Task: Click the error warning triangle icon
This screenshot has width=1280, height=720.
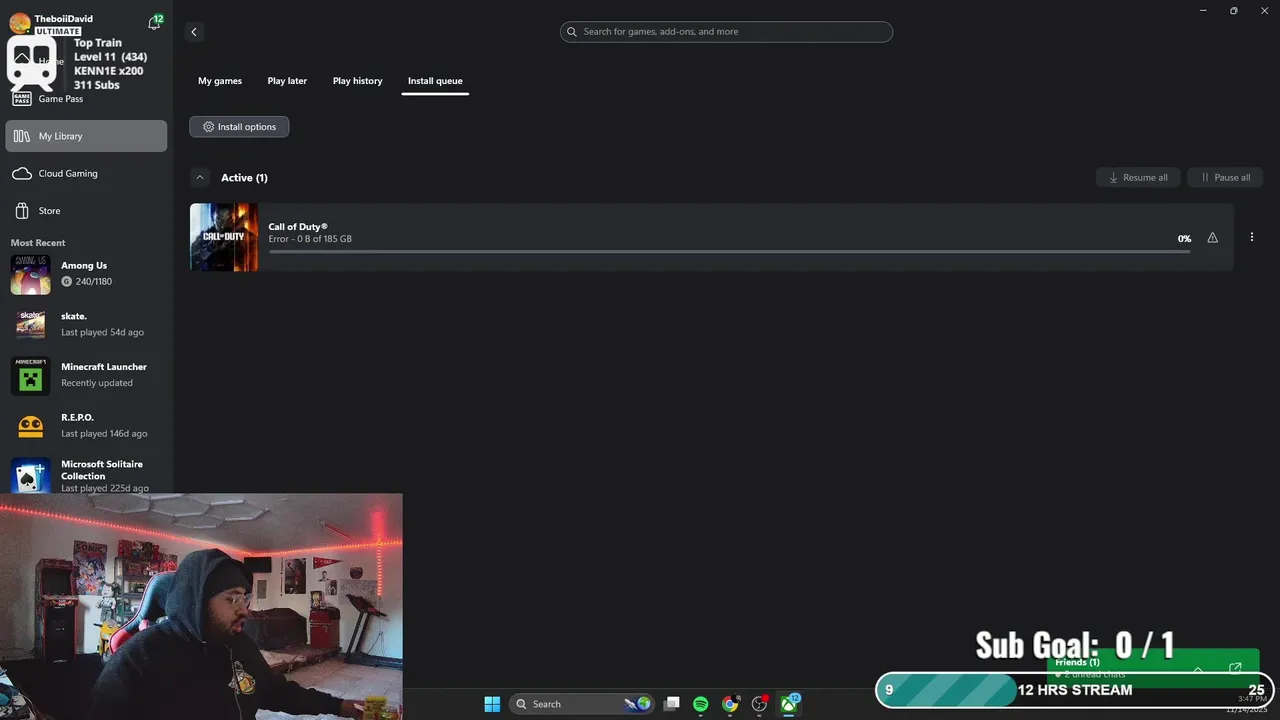Action: click(x=1212, y=238)
